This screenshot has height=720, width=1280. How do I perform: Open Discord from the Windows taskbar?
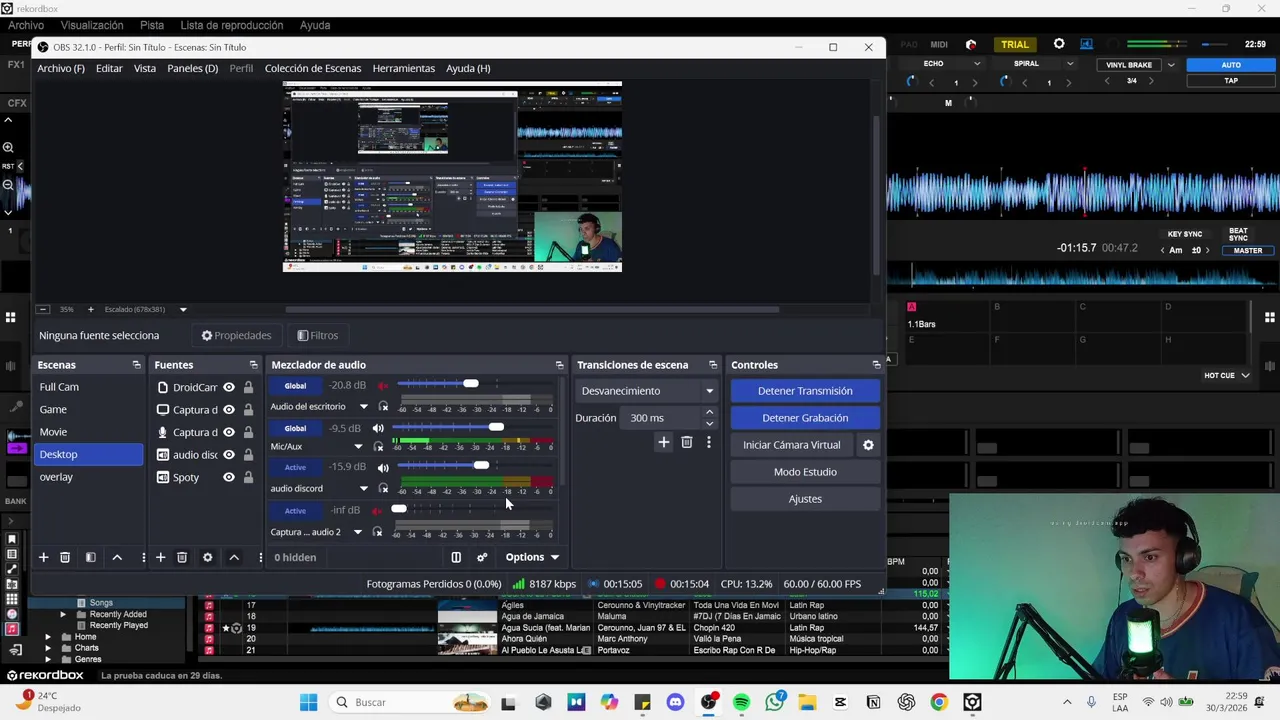point(675,702)
